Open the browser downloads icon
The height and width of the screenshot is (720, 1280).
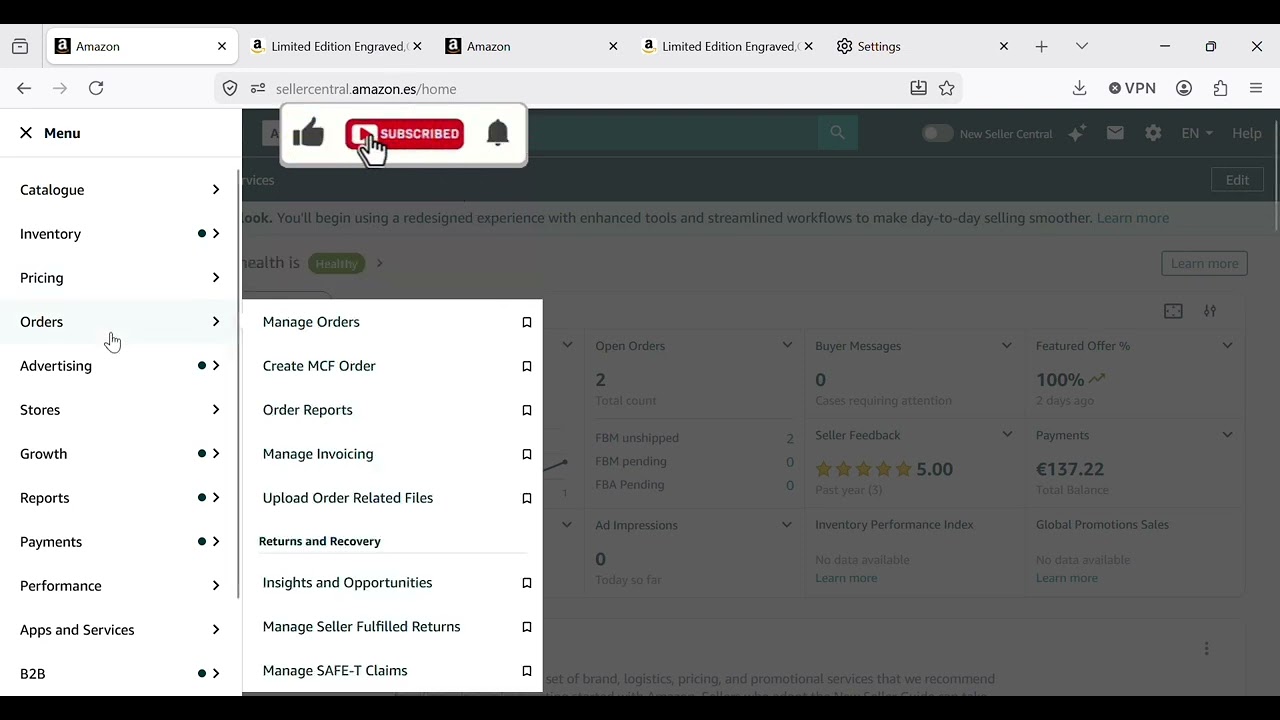[1079, 88]
